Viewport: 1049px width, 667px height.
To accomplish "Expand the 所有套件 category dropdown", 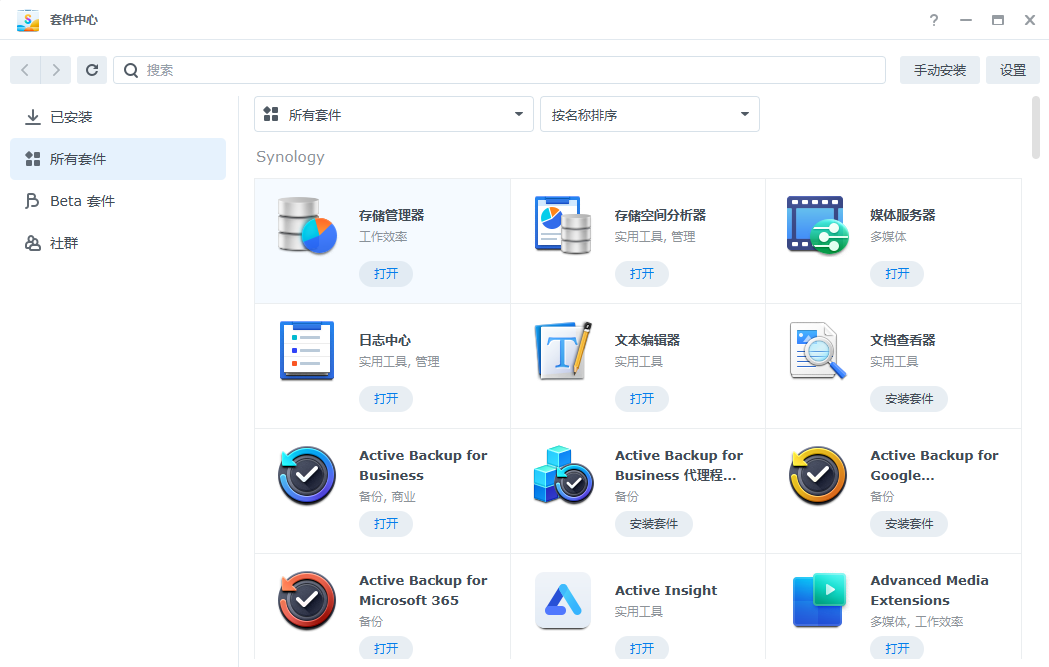I will point(394,114).
